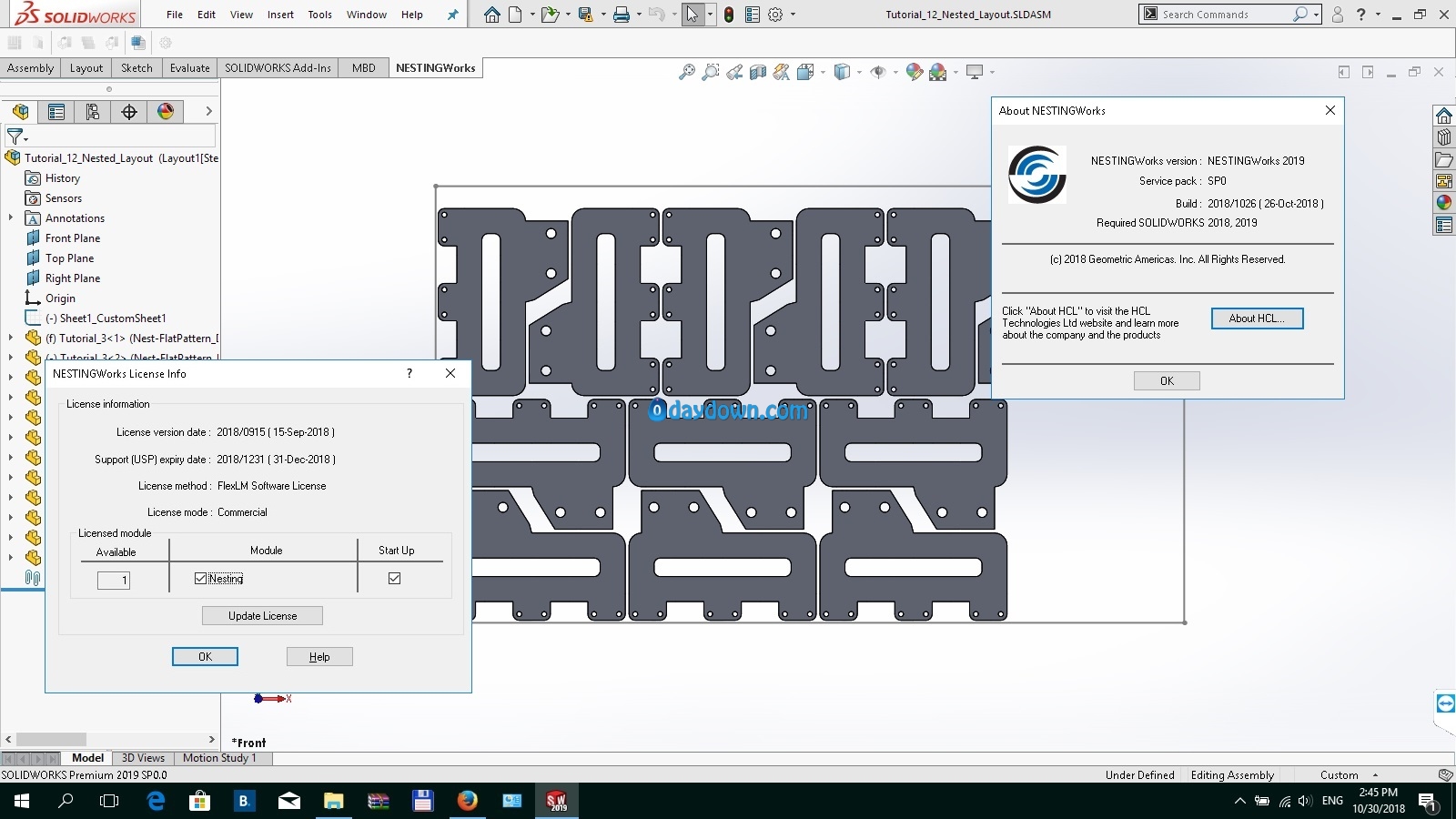Click Help in the License Info dialog

click(x=319, y=657)
